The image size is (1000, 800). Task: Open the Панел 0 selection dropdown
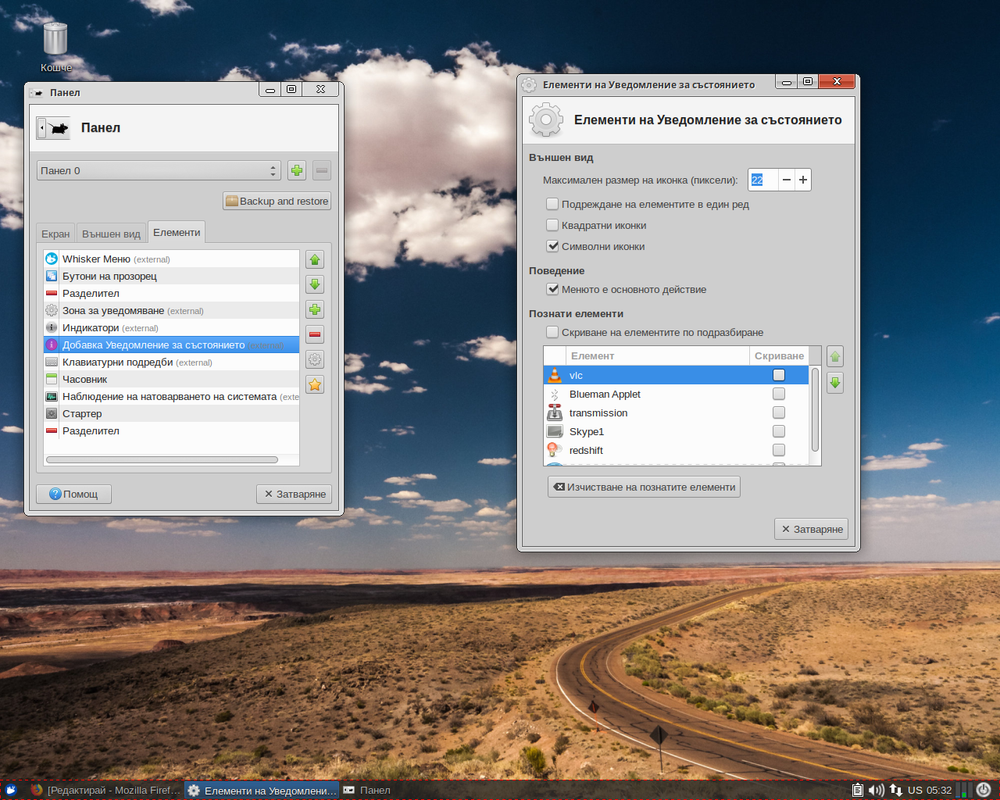pos(159,170)
